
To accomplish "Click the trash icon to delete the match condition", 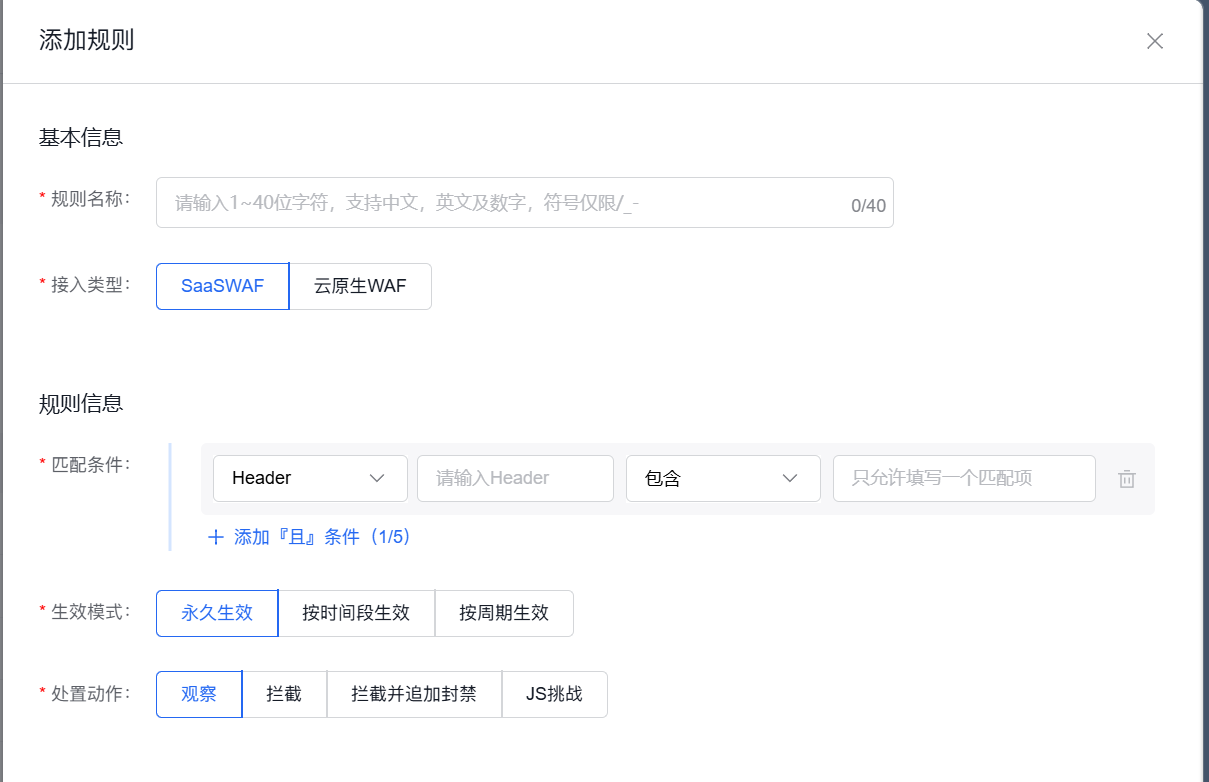I will click(x=1127, y=479).
